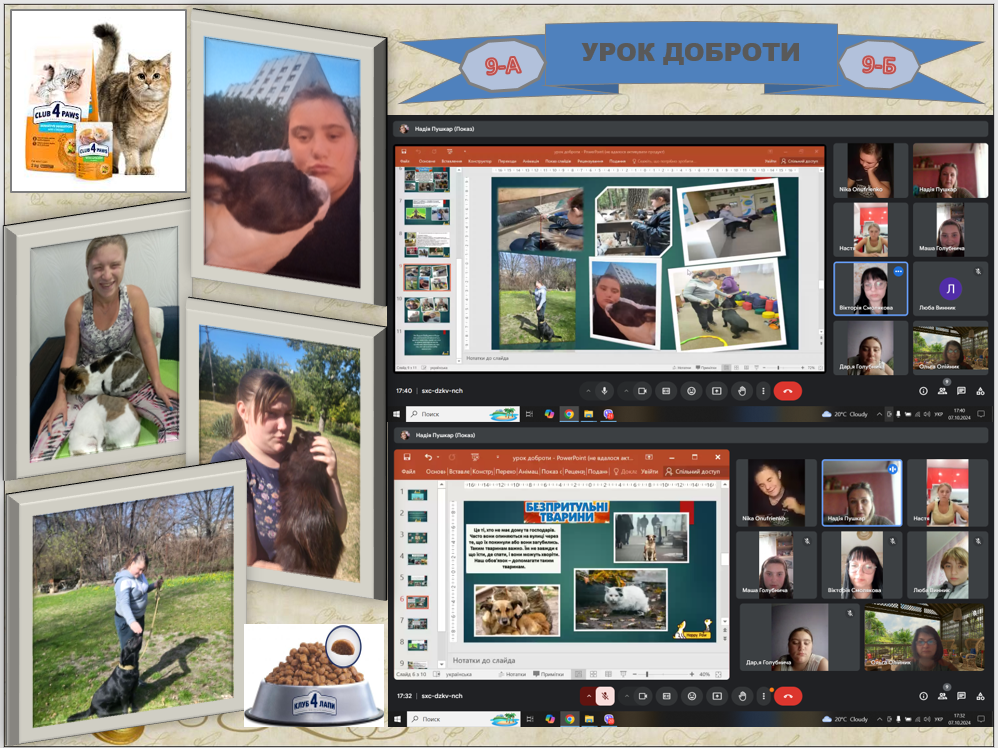Show the people panel in the 17:40 meeting
998x748 pixels.
click(x=943, y=391)
